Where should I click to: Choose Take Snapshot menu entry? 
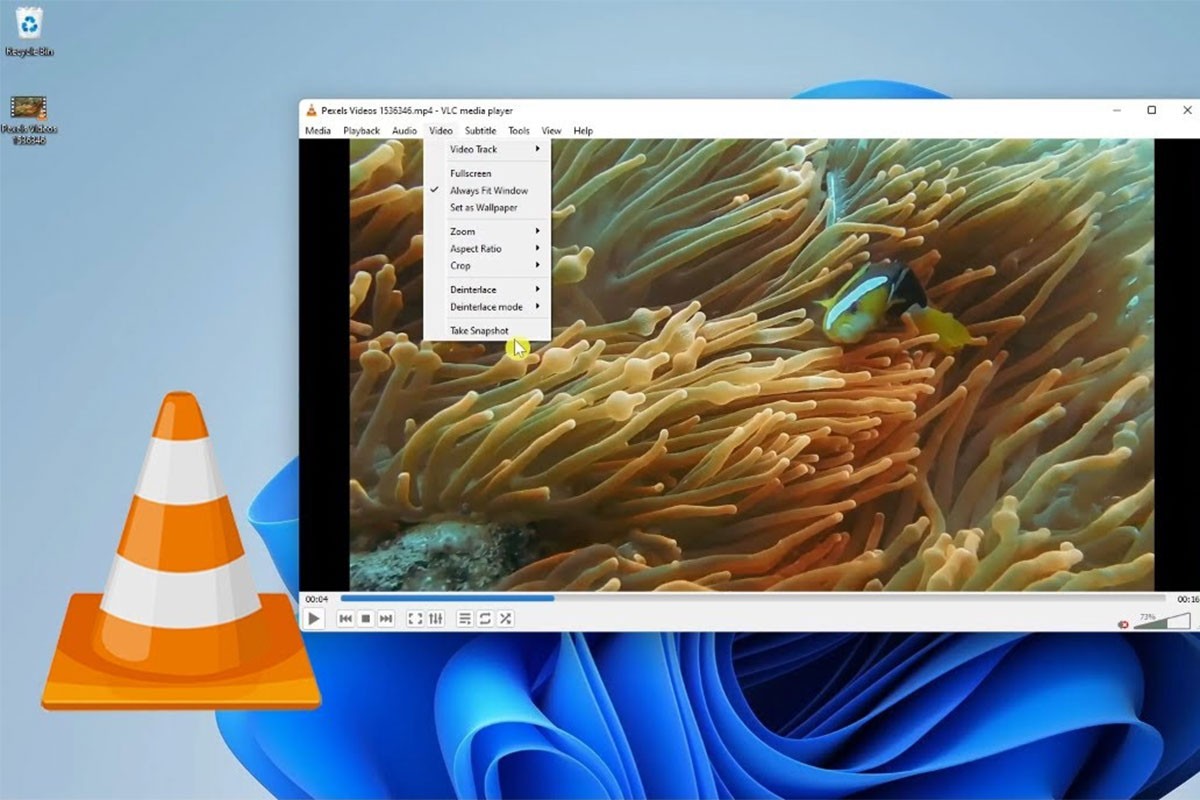pyautogui.click(x=487, y=330)
